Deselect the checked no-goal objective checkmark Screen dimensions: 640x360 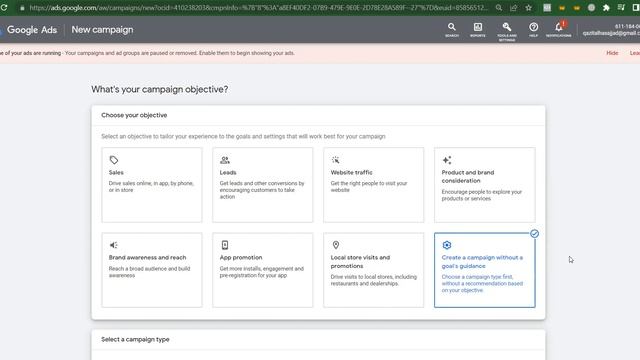click(534, 233)
